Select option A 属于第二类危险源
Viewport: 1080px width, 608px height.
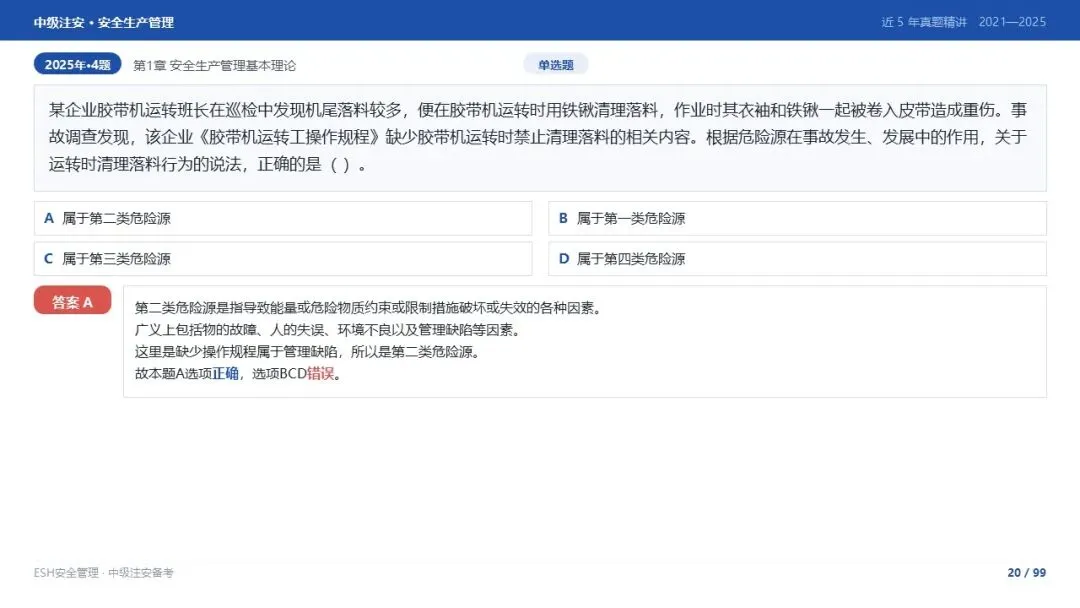point(283,218)
